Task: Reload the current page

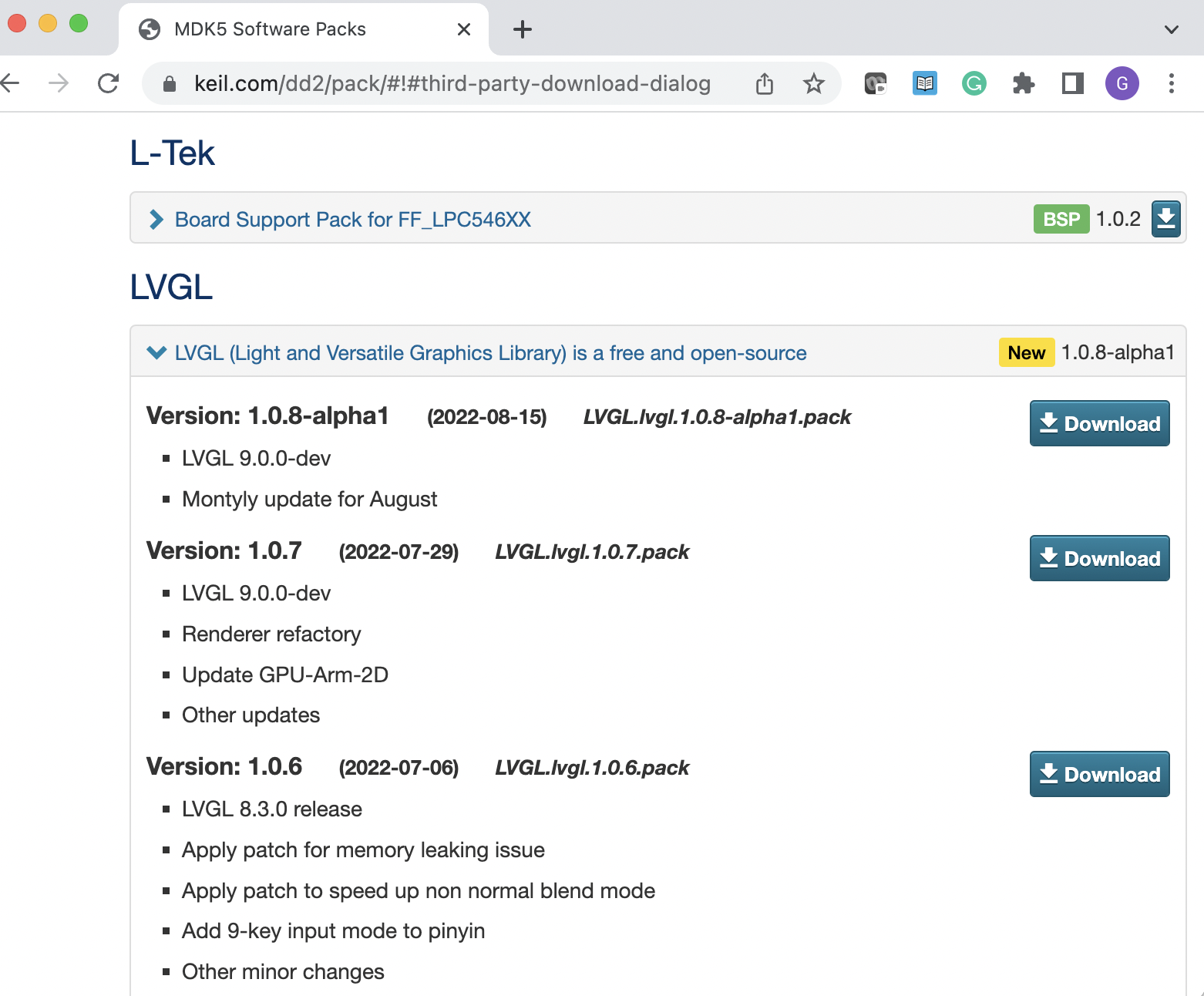Action: pyautogui.click(x=108, y=83)
